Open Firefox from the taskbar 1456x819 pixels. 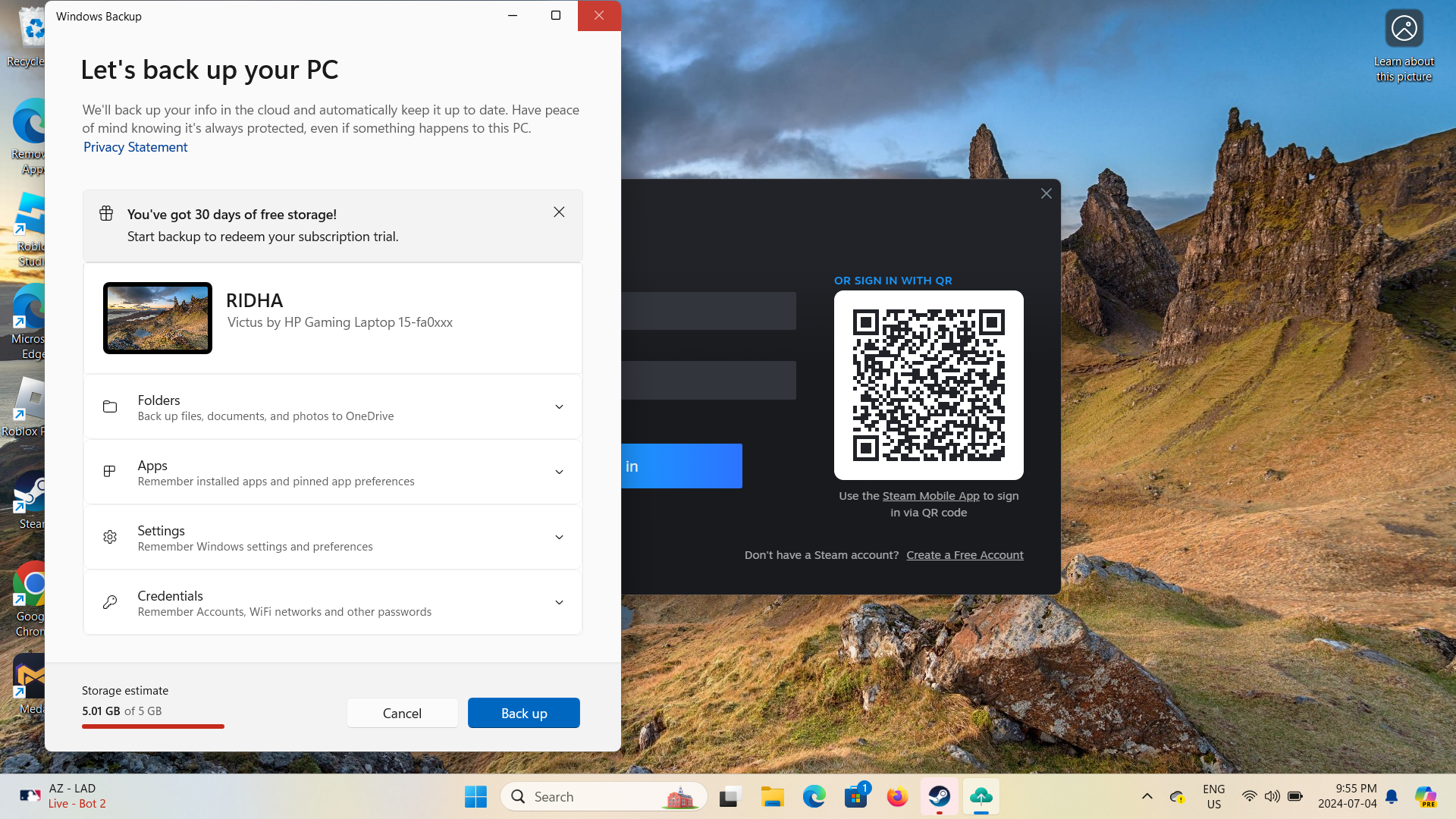click(x=897, y=797)
